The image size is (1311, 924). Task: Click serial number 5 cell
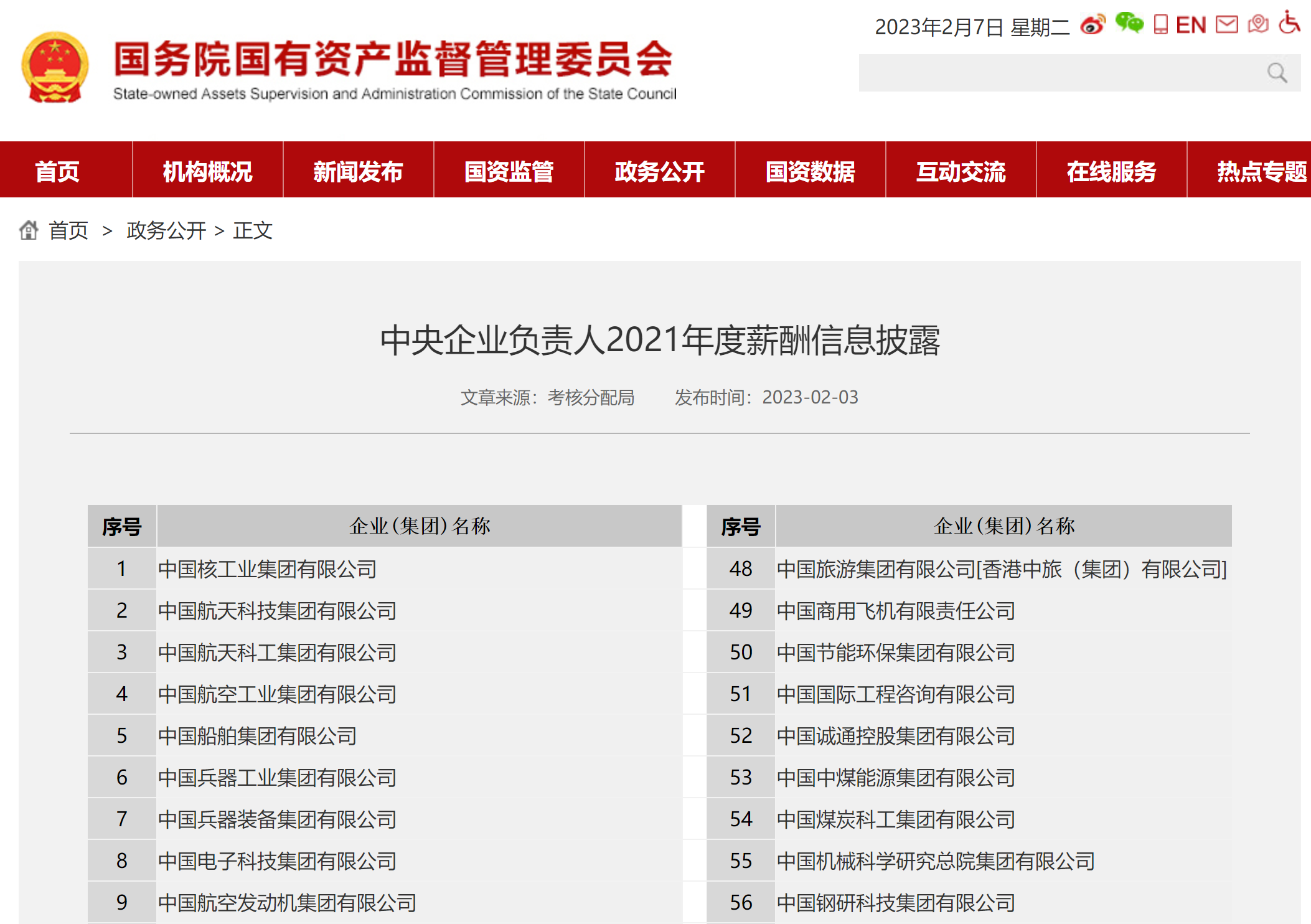pos(122,735)
